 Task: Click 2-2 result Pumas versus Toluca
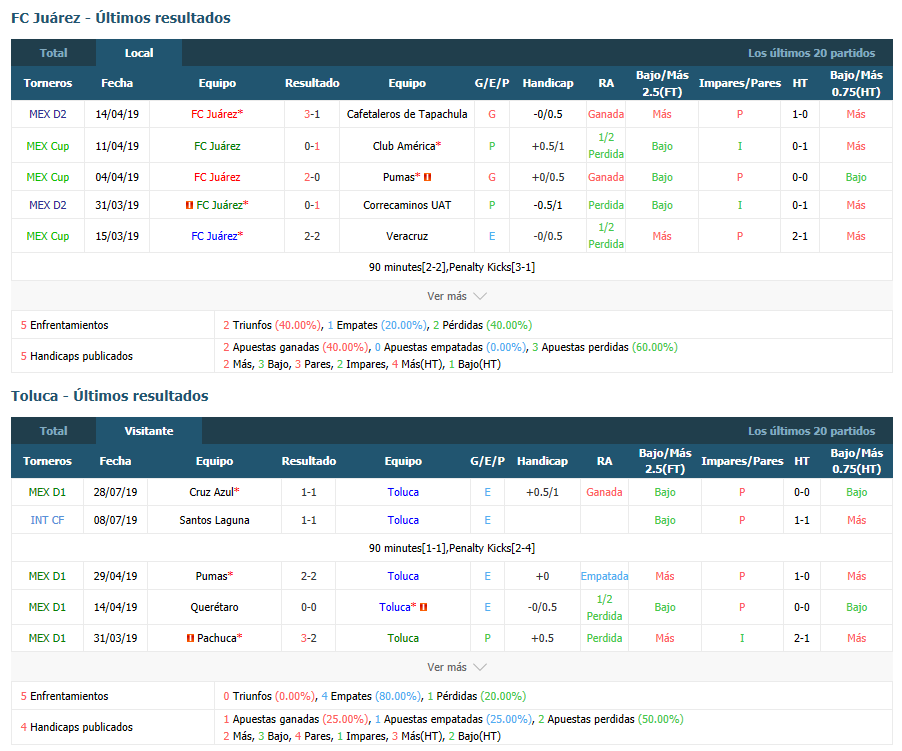[x=308, y=576]
